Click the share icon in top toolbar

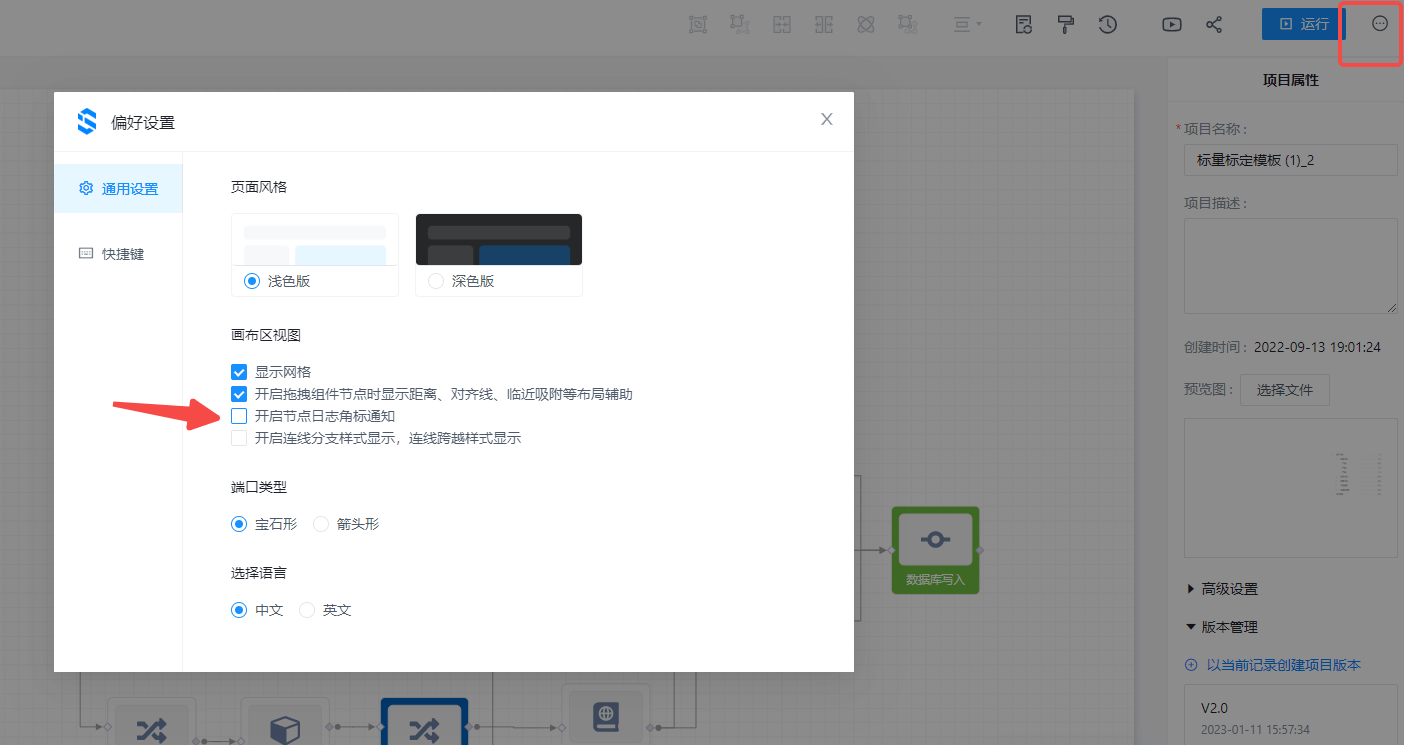pyautogui.click(x=1214, y=25)
